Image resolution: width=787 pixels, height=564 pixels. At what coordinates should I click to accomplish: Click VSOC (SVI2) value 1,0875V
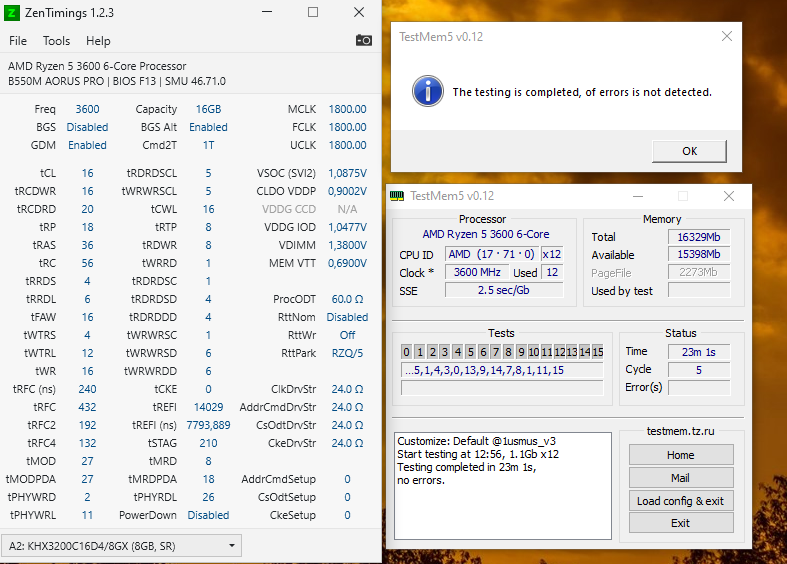coord(347,173)
